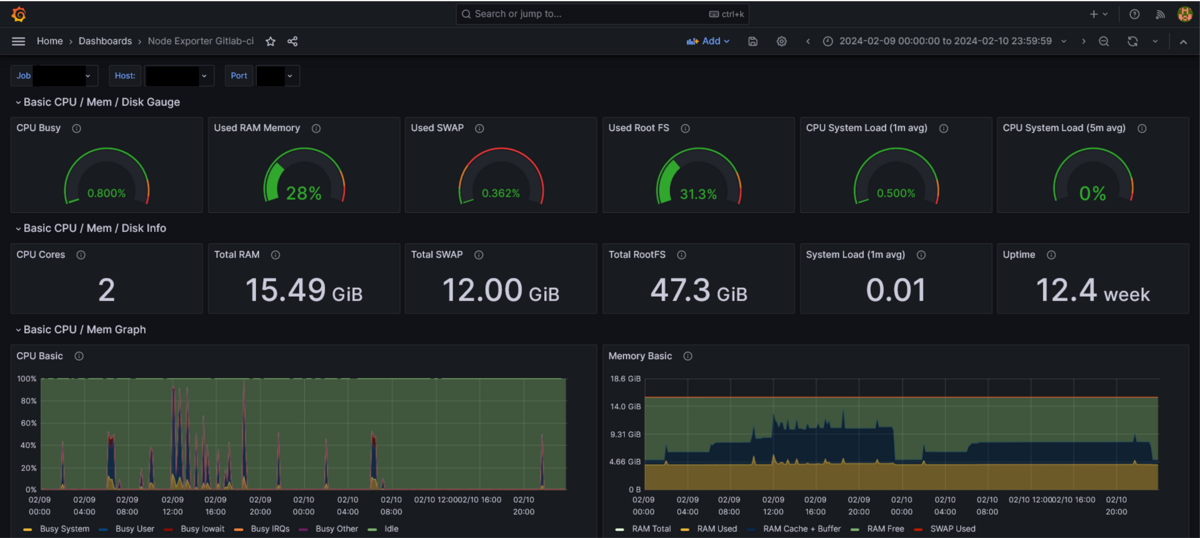
Task: Go to Dashboards breadcrumb
Action: coord(105,41)
